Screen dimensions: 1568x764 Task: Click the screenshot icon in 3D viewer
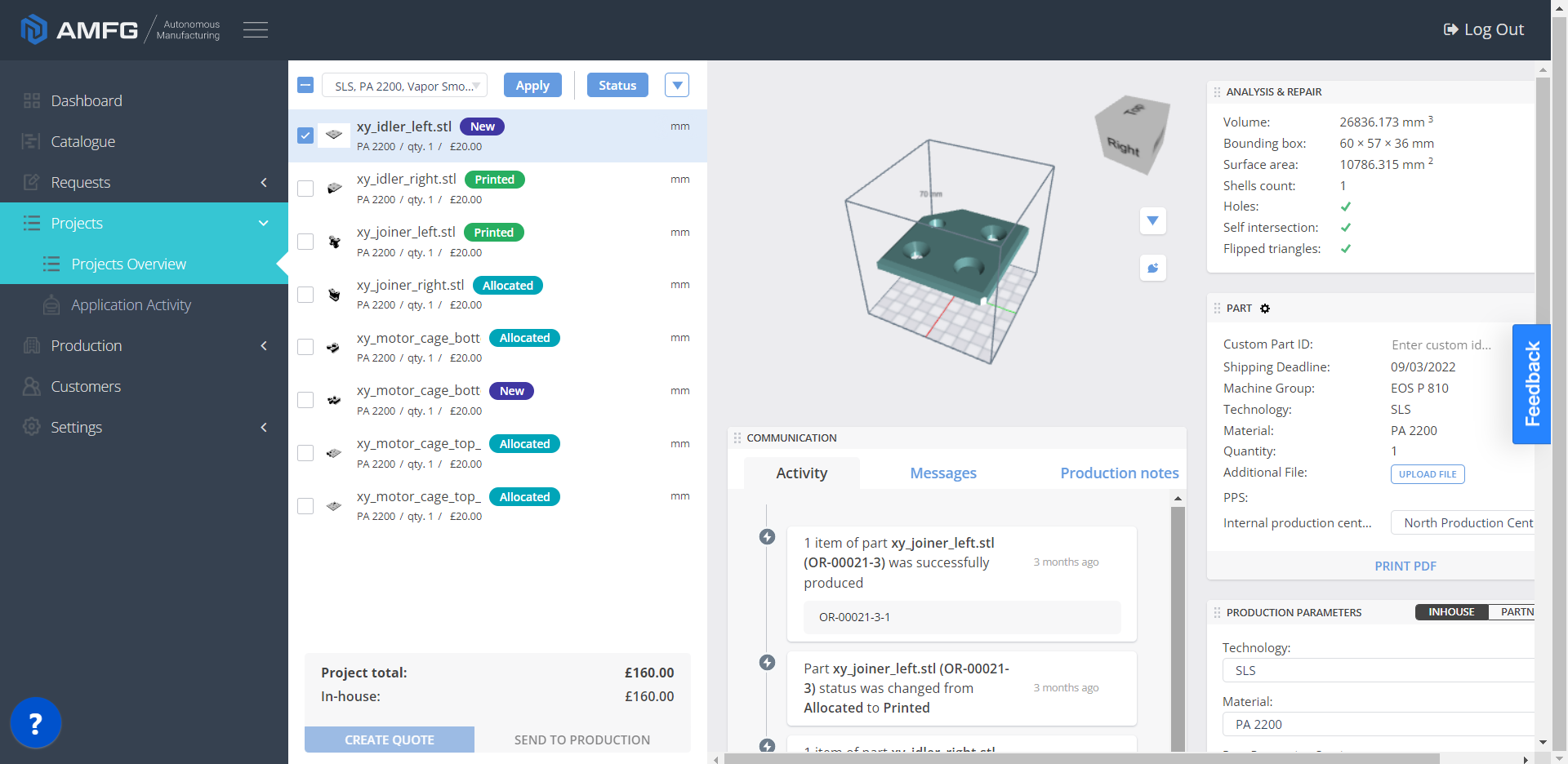pos(1152,268)
